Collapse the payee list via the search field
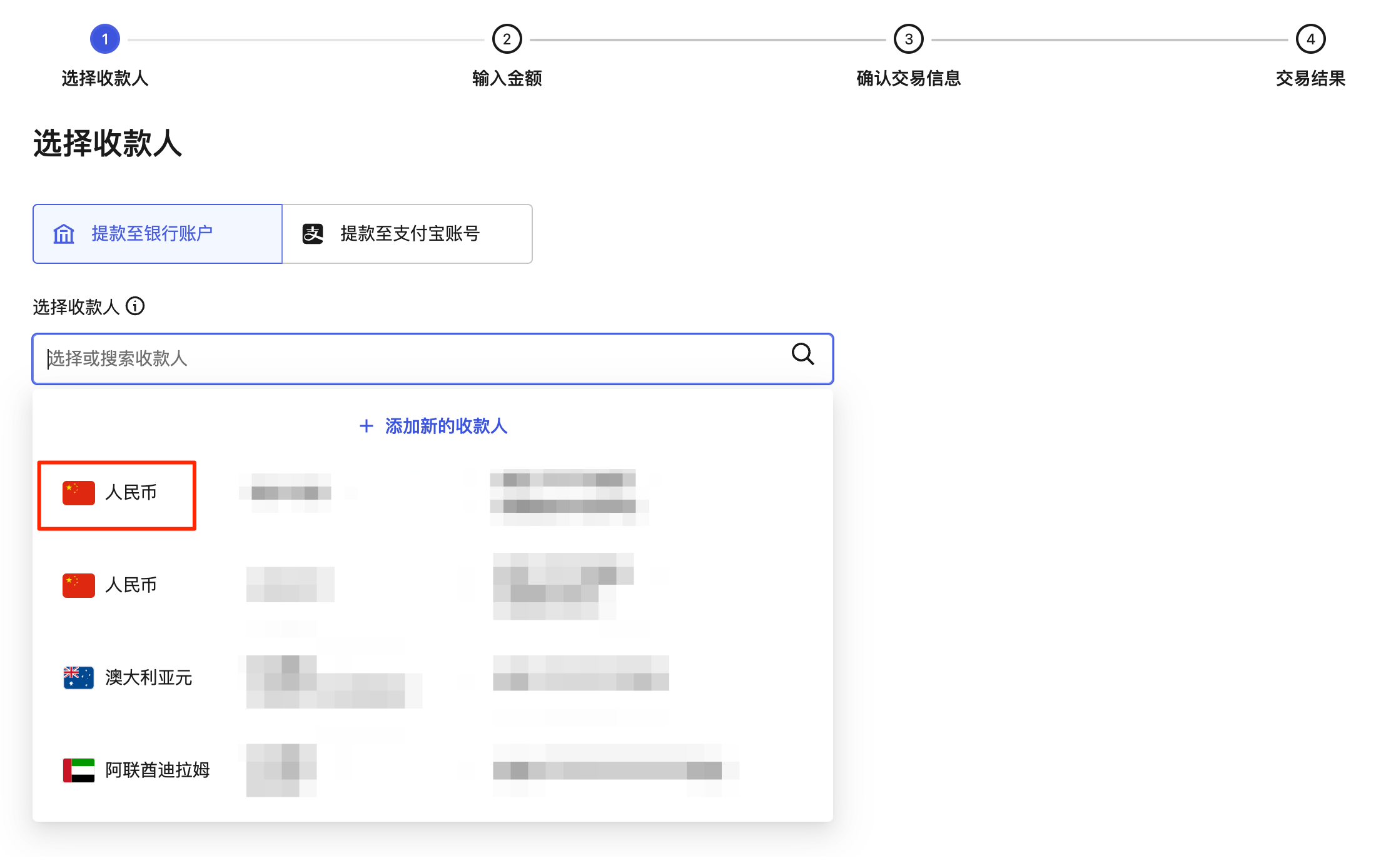Image resolution: width=1391 pixels, height=868 pixels. [433, 359]
